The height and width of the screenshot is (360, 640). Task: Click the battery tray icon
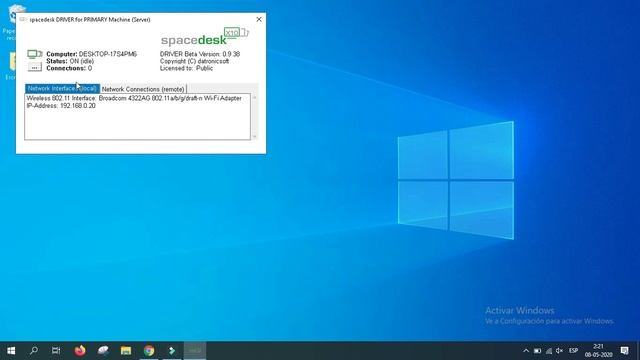pyautogui.click(x=538, y=351)
